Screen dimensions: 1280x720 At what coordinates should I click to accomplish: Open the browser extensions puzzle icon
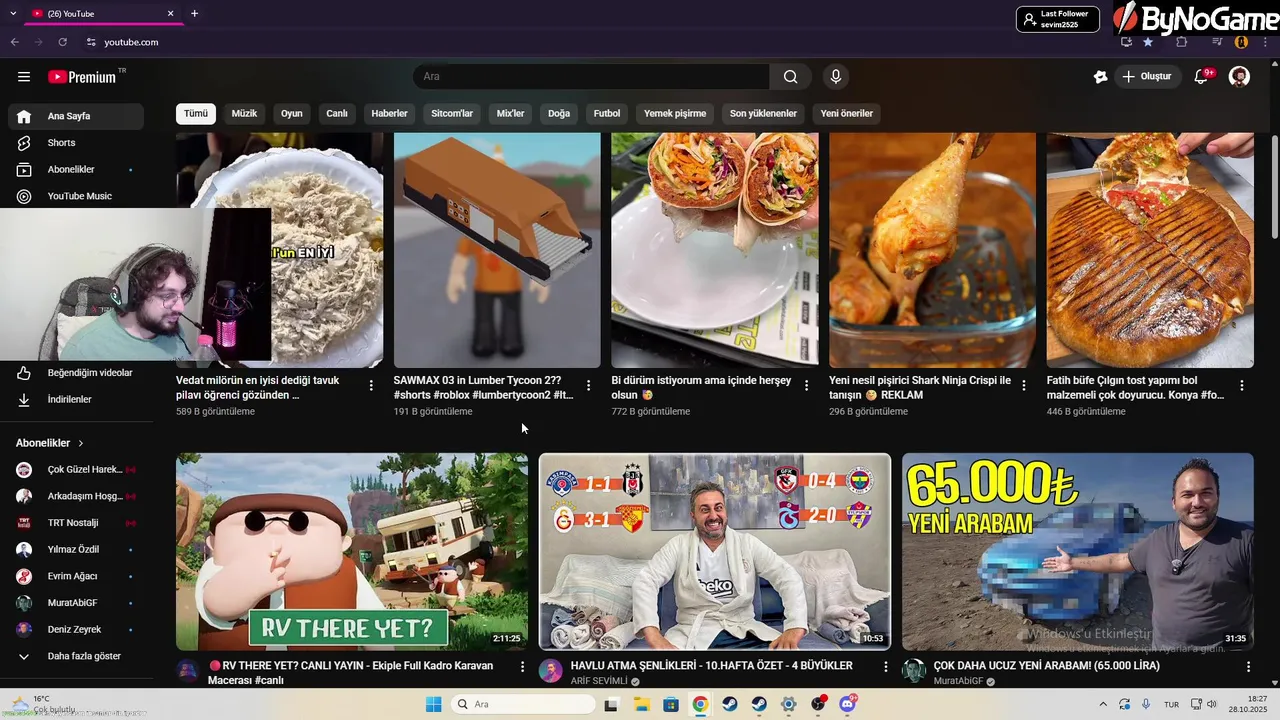1182,42
